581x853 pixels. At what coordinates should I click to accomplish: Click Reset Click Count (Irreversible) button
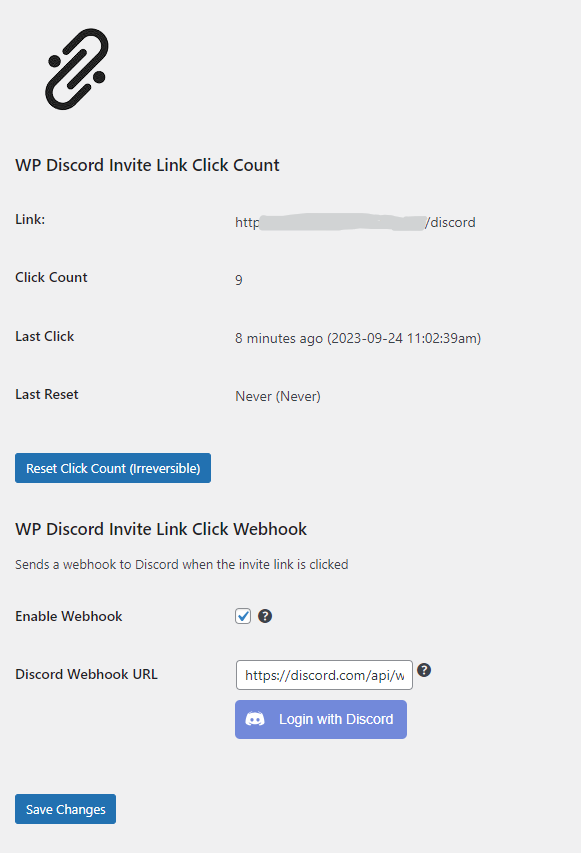pyautogui.click(x=113, y=468)
